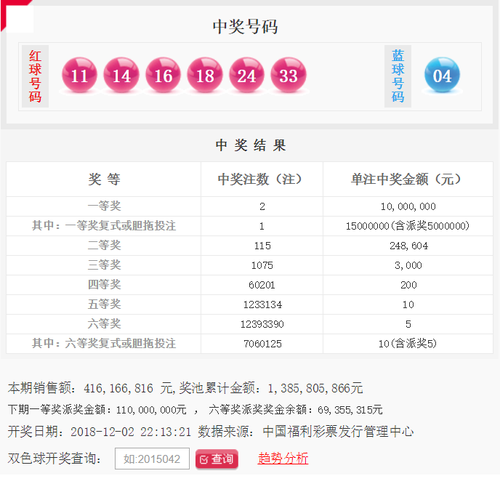
Task: Click sixth prize bonus balance 69,355,315元
Action: 350,410
